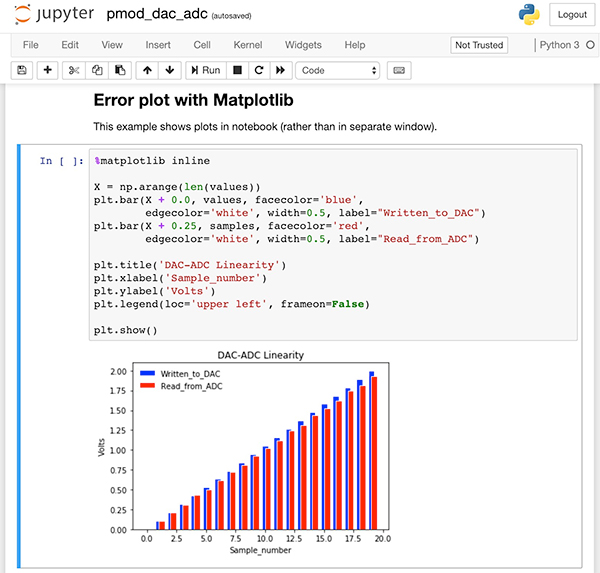Image resolution: width=600 pixels, height=573 pixels.
Task: Click the Logout button
Action: tap(572, 15)
